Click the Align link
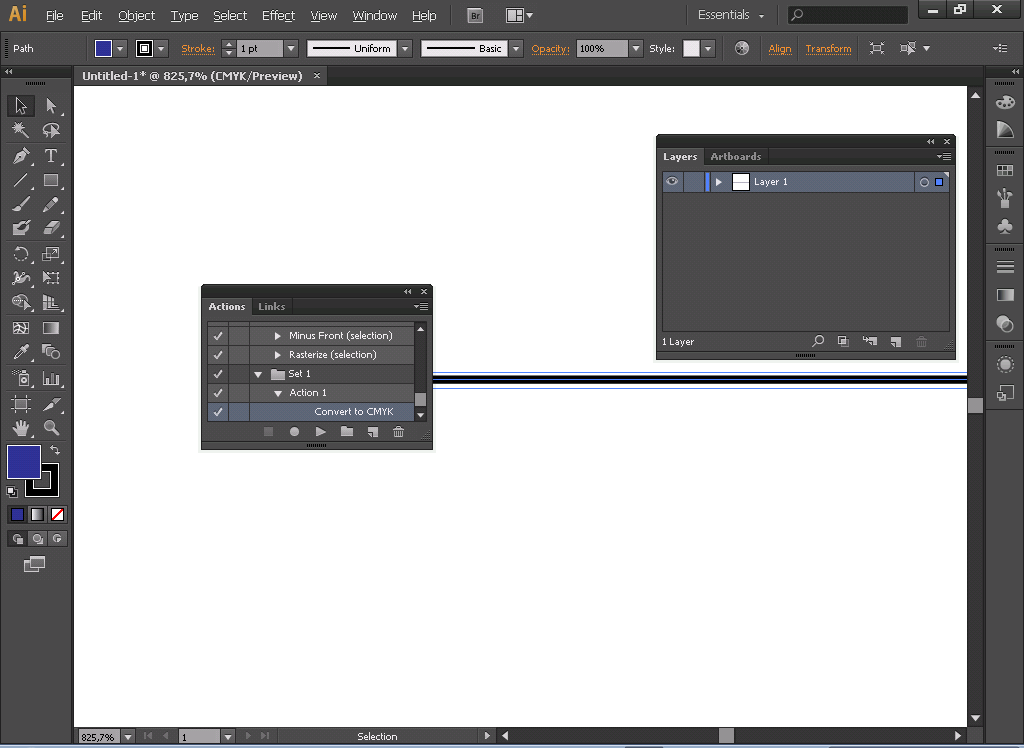Viewport: 1024px width, 748px height. (780, 48)
